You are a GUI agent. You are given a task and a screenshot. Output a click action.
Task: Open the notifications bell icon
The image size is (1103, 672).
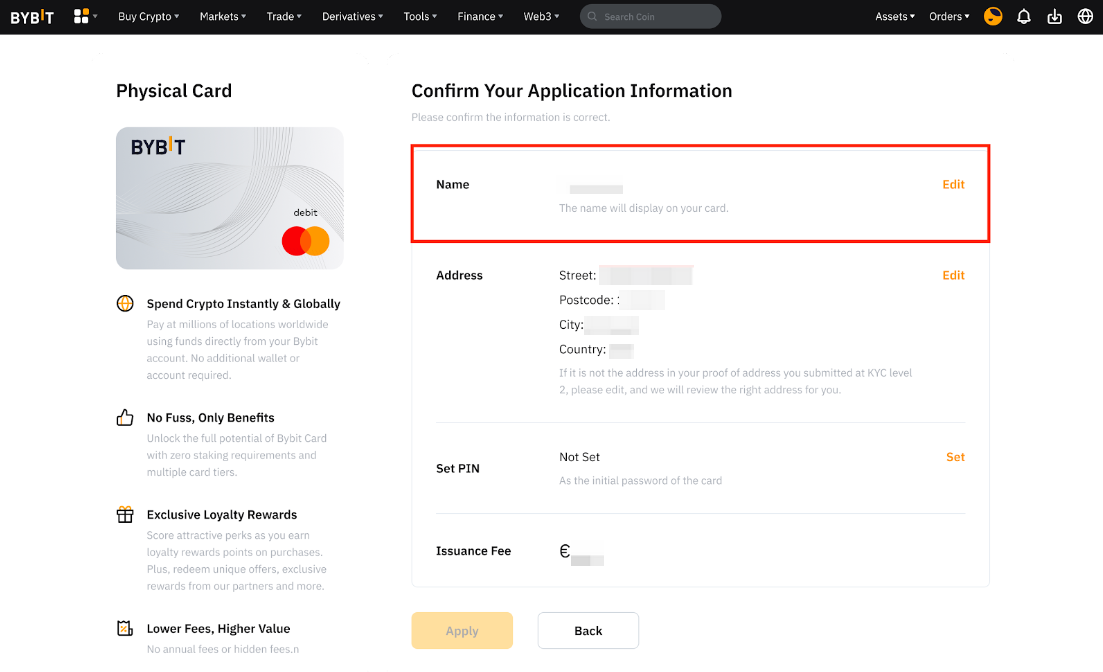tap(1023, 16)
